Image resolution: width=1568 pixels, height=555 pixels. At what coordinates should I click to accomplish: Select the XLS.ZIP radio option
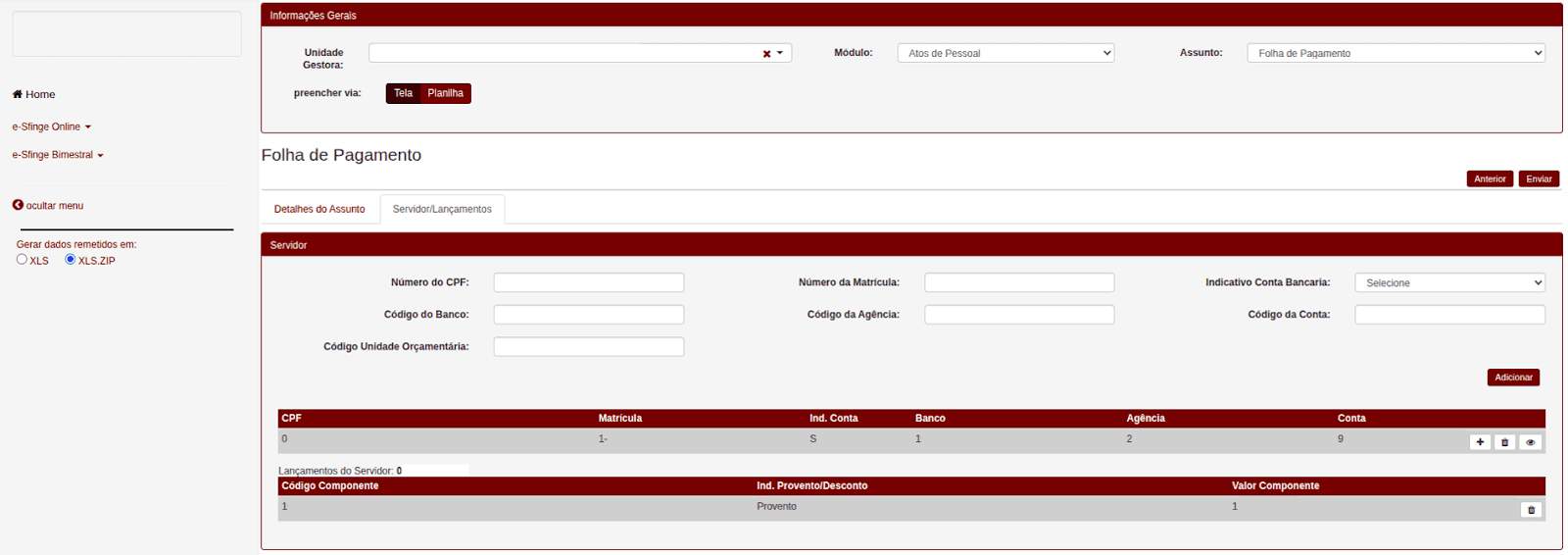[x=71, y=259]
